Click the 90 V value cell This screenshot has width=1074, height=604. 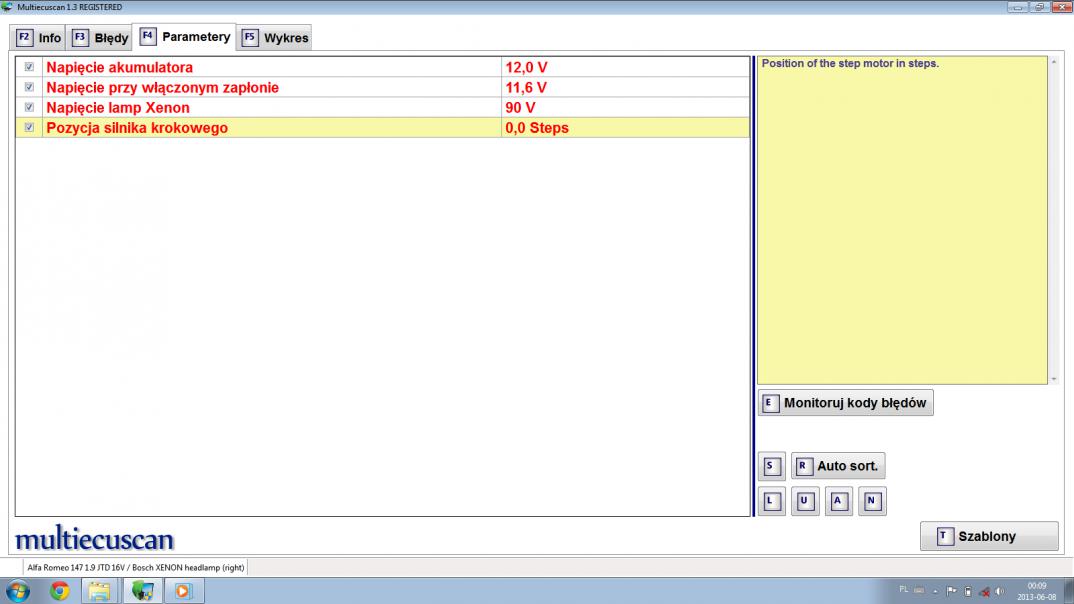625,108
